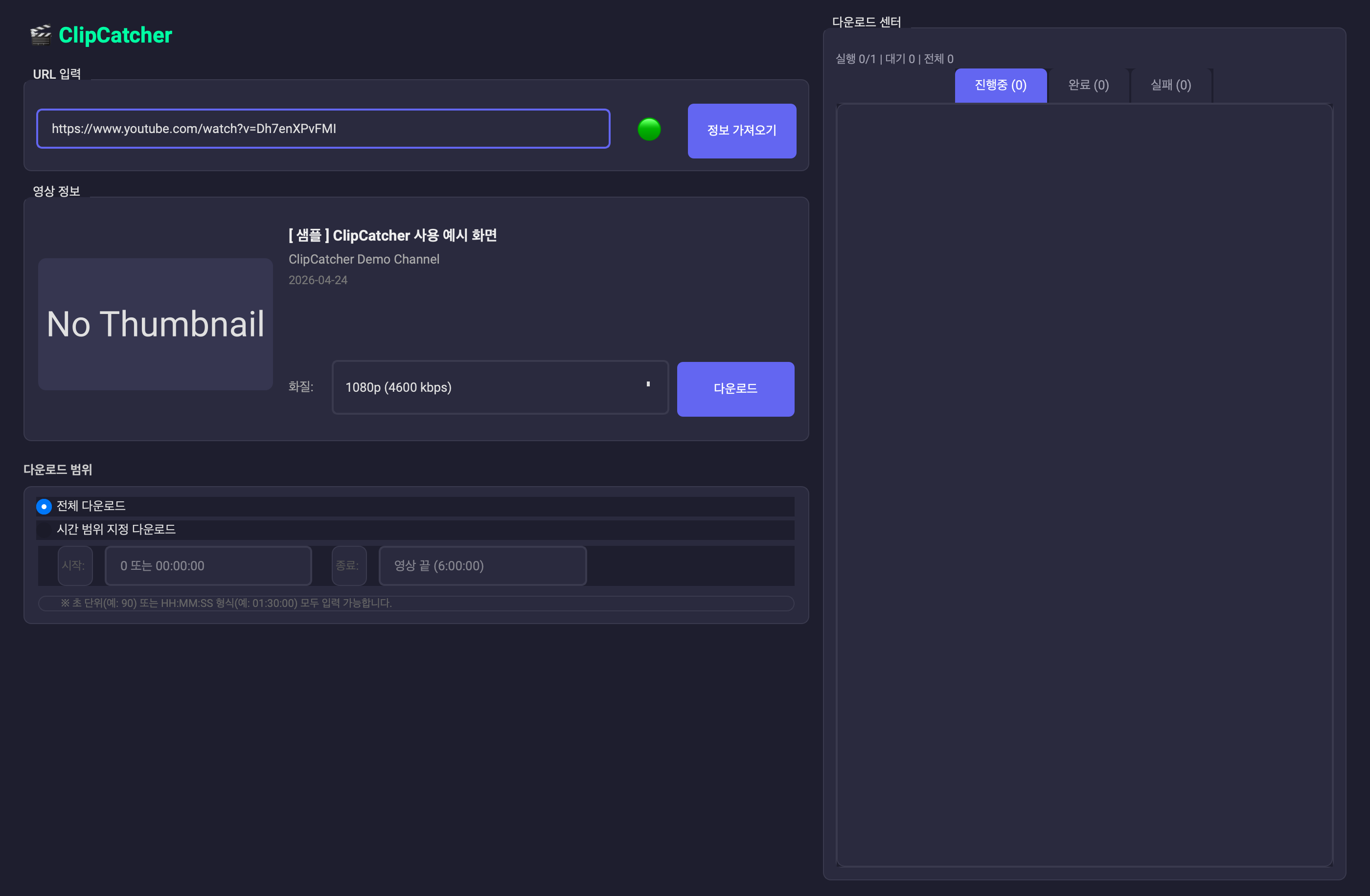Switch to the 실패 (0) tab
1370x896 pixels.
pyautogui.click(x=1170, y=85)
